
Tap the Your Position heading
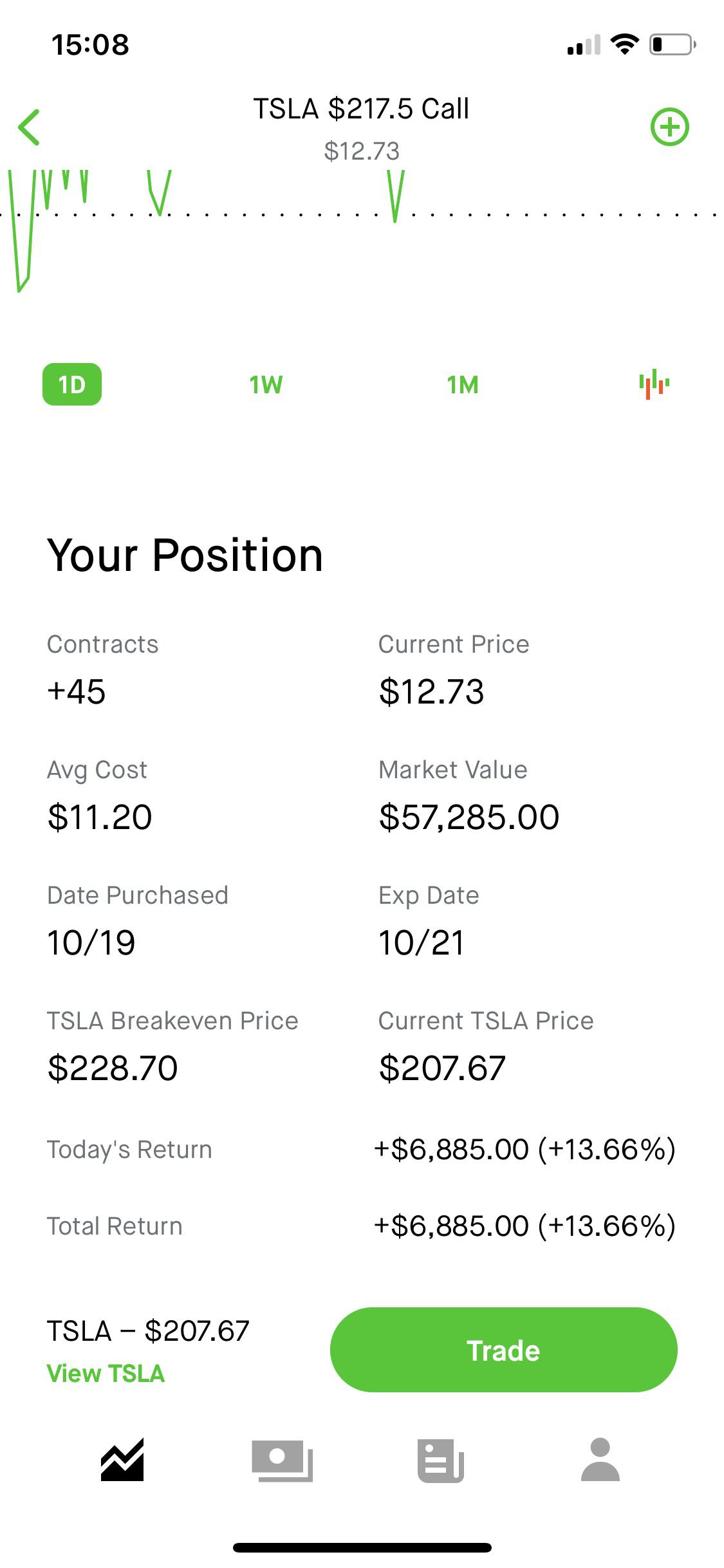tap(185, 555)
